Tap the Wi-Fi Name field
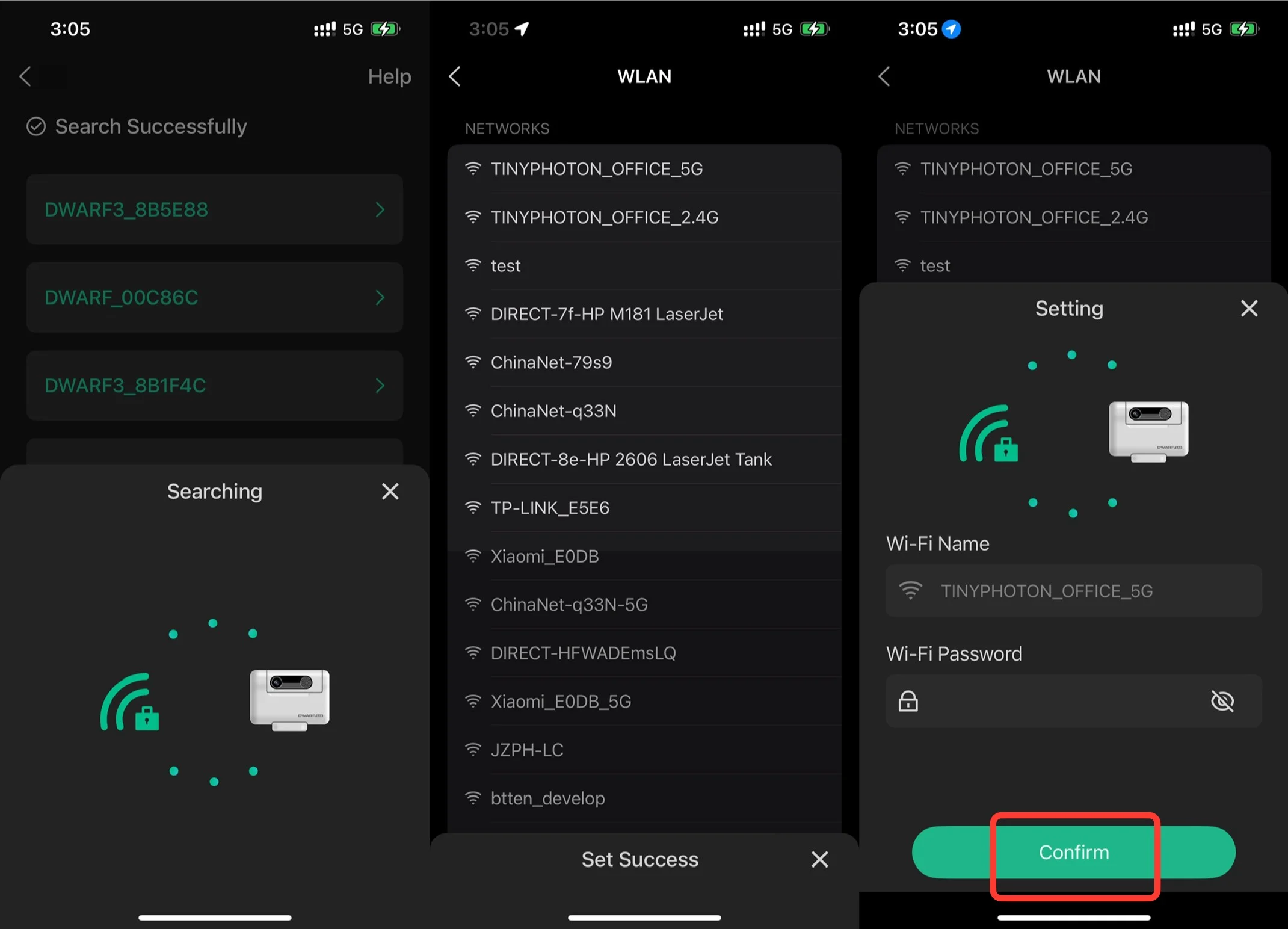1288x929 pixels. (1073, 591)
